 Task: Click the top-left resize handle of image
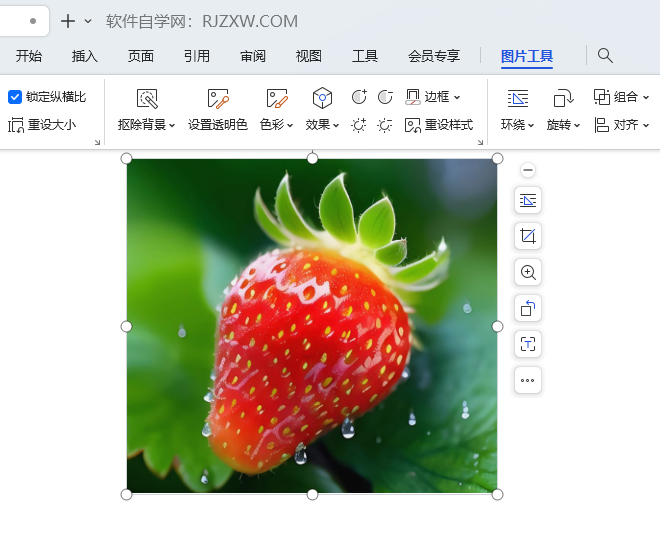click(x=126, y=159)
